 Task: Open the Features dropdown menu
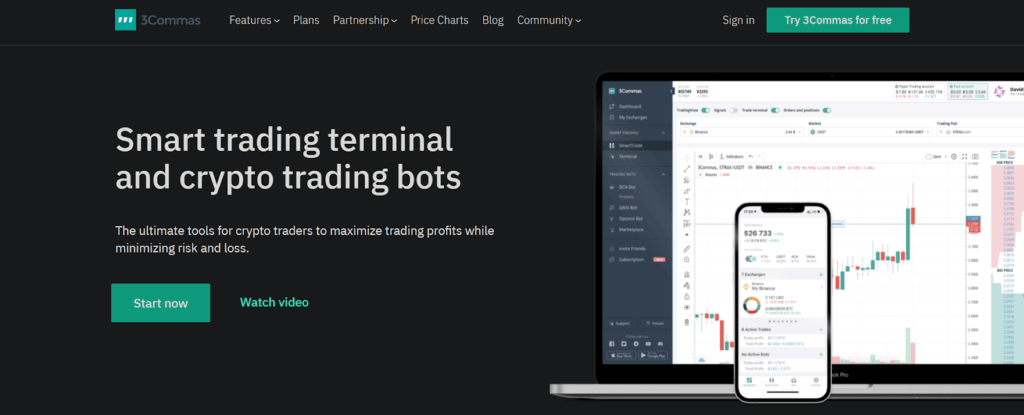(255, 20)
